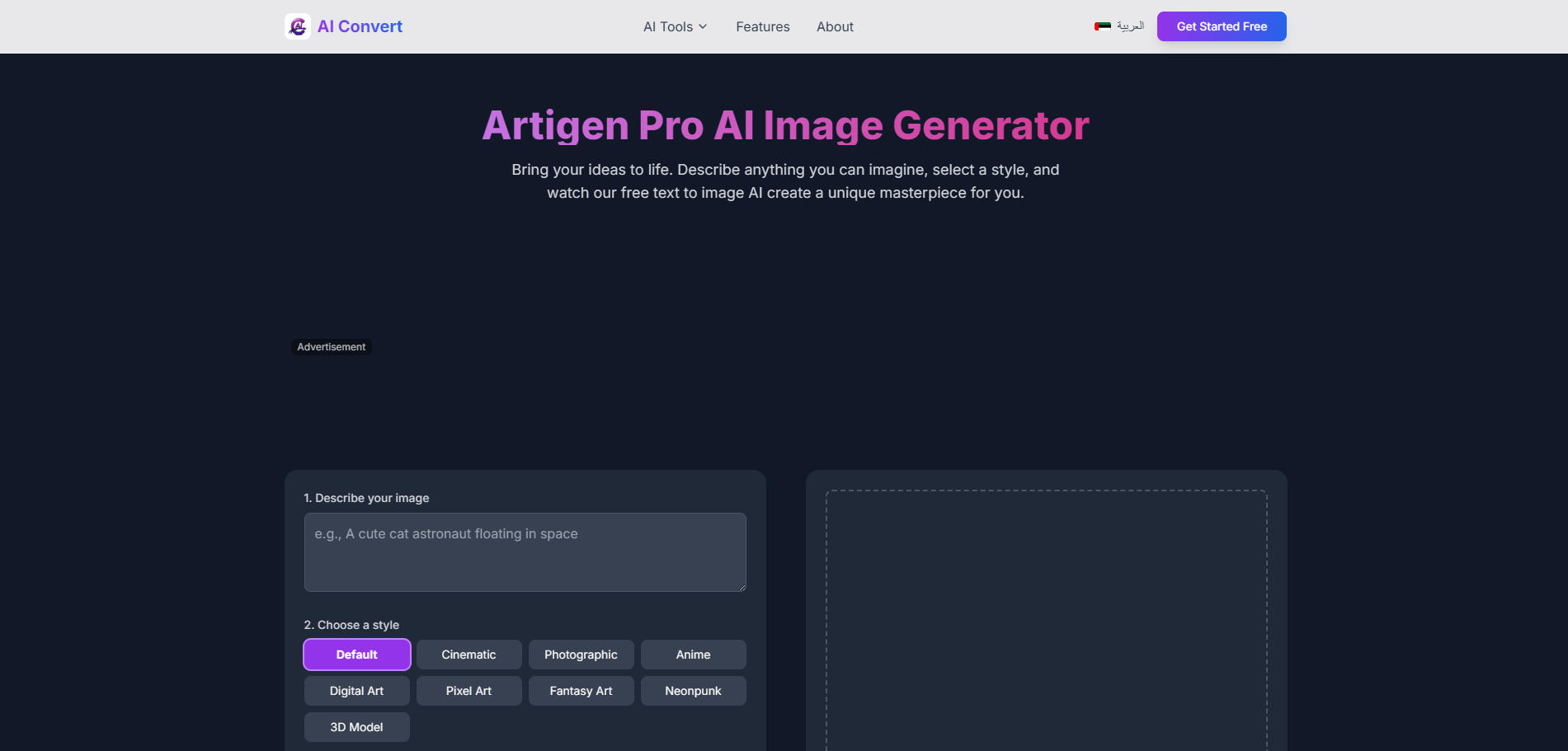Select the Neonpunk style
This screenshot has height=751, width=1568.
[693, 690]
